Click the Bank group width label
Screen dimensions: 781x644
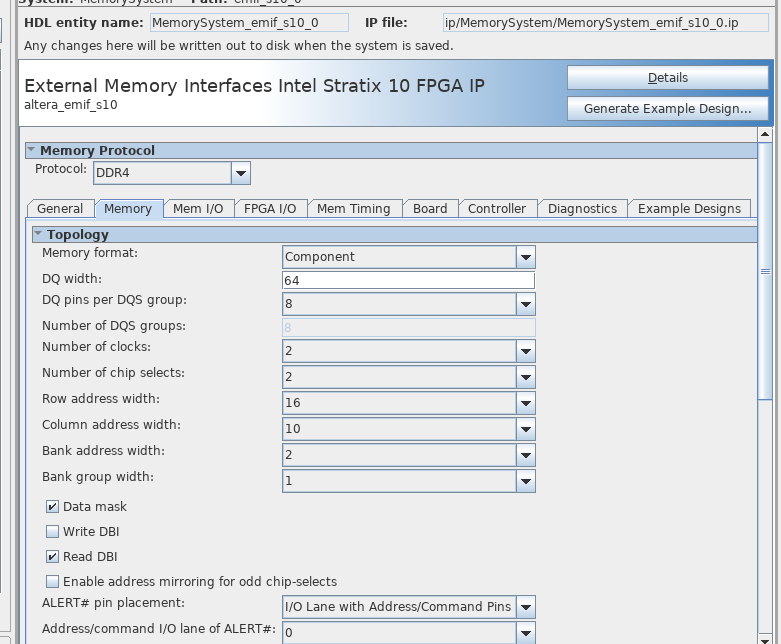click(x=98, y=477)
